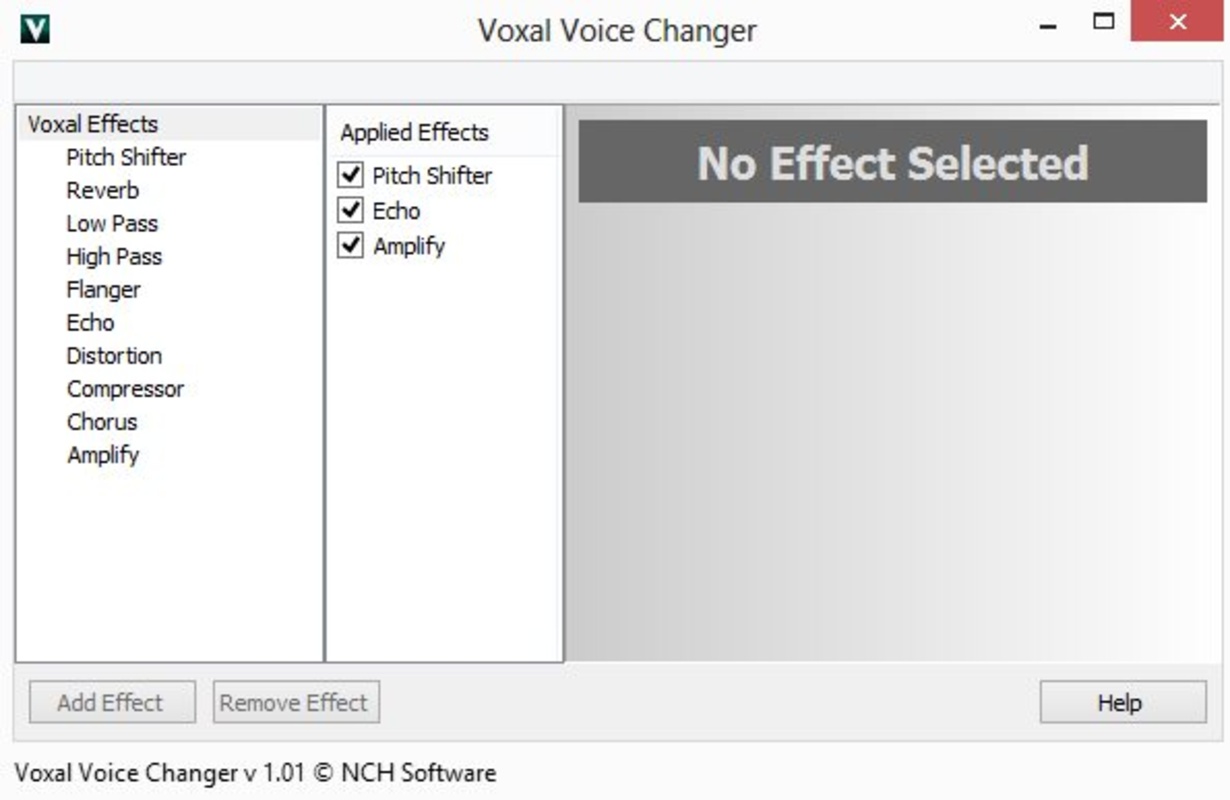Viewport: 1230px width, 800px height.
Task: Choose Amplify in the Voxal Effects tree
Action: (x=103, y=455)
